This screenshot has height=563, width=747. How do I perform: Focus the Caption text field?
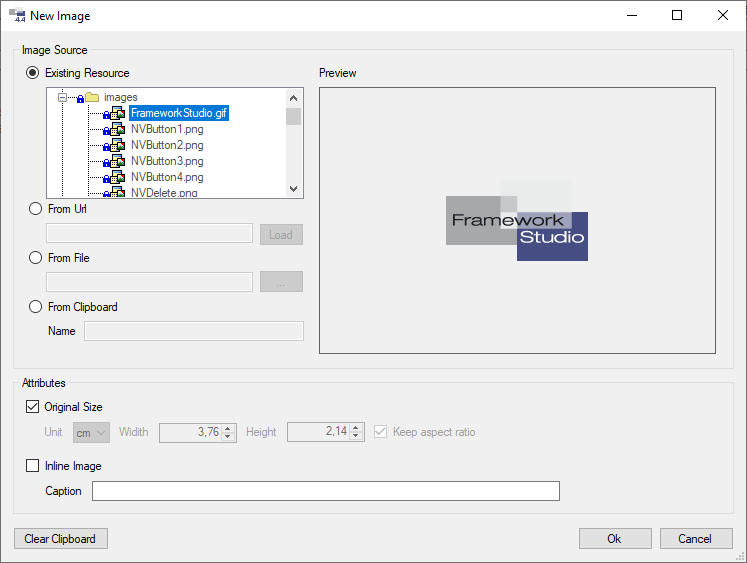[326, 491]
